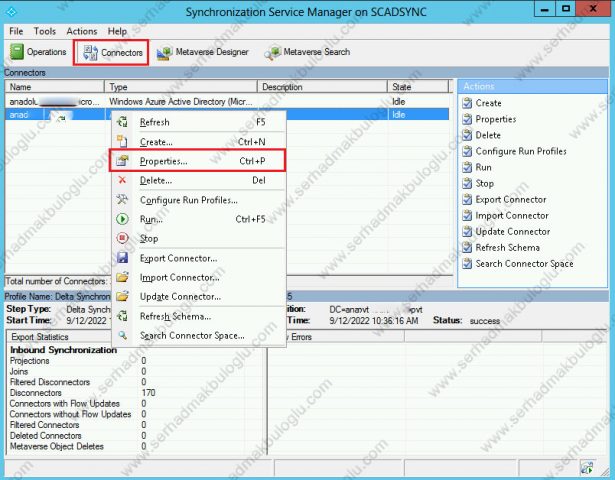Click the Export Connector disk icon
615x480 pixels.
coord(122,257)
